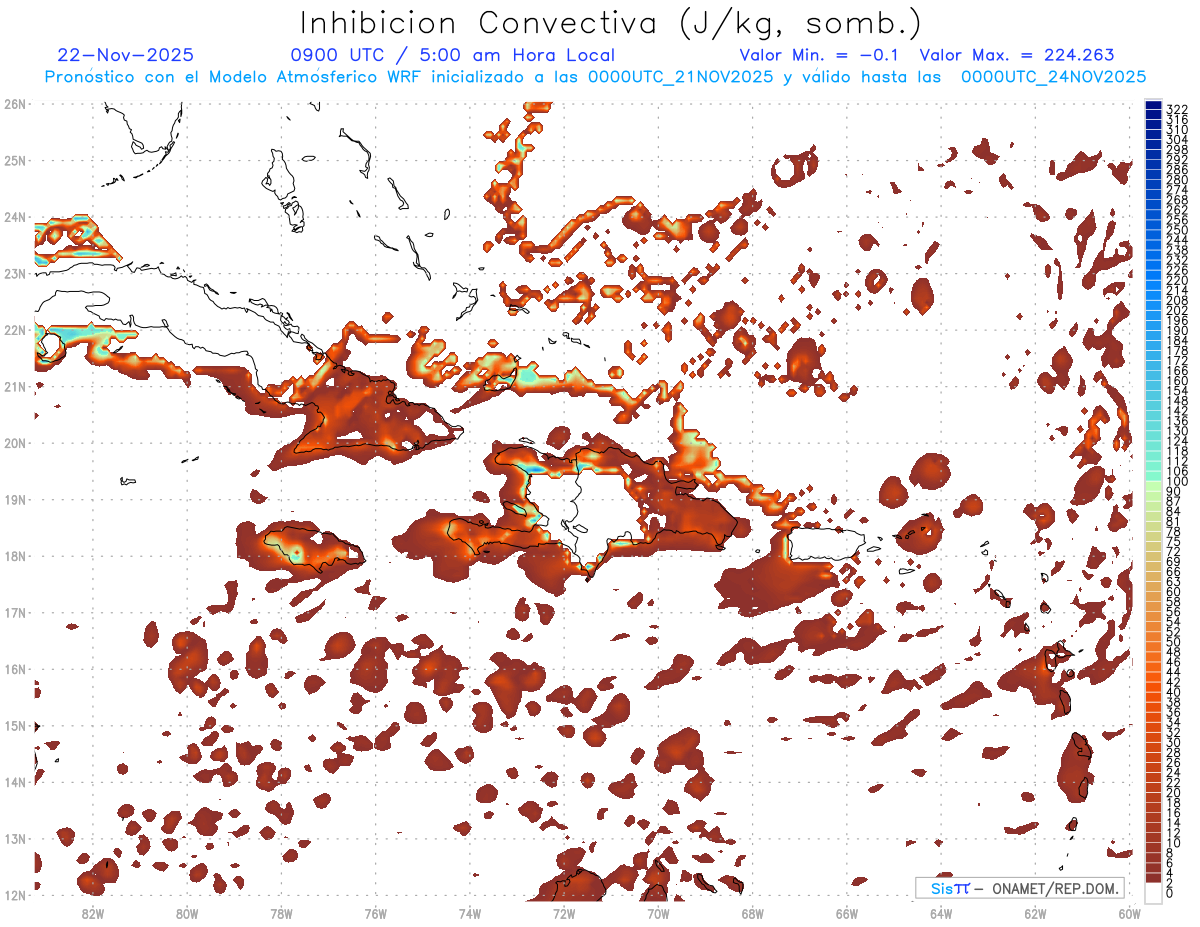The height and width of the screenshot is (927, 1200).
Task: Click the 76W longitude label
Action: point(375,912)
